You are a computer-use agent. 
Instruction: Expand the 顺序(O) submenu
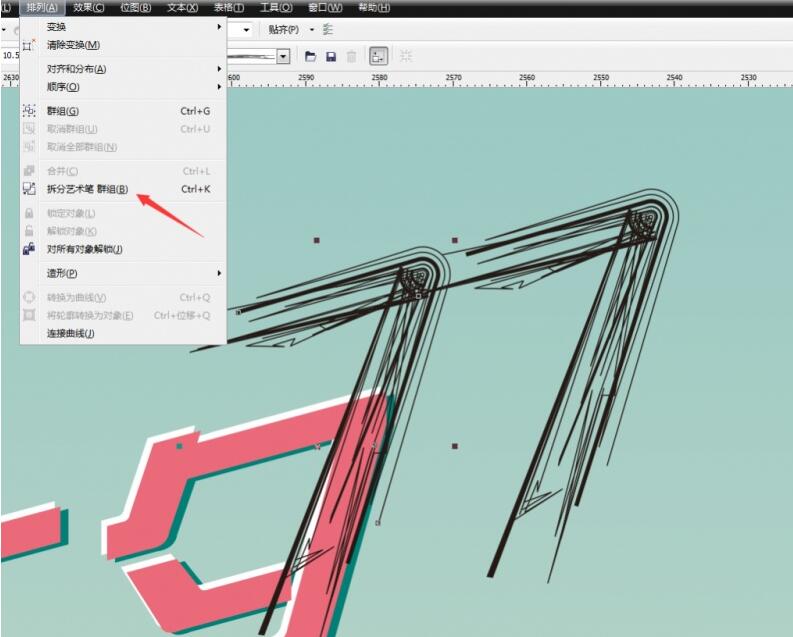(123, 87)
